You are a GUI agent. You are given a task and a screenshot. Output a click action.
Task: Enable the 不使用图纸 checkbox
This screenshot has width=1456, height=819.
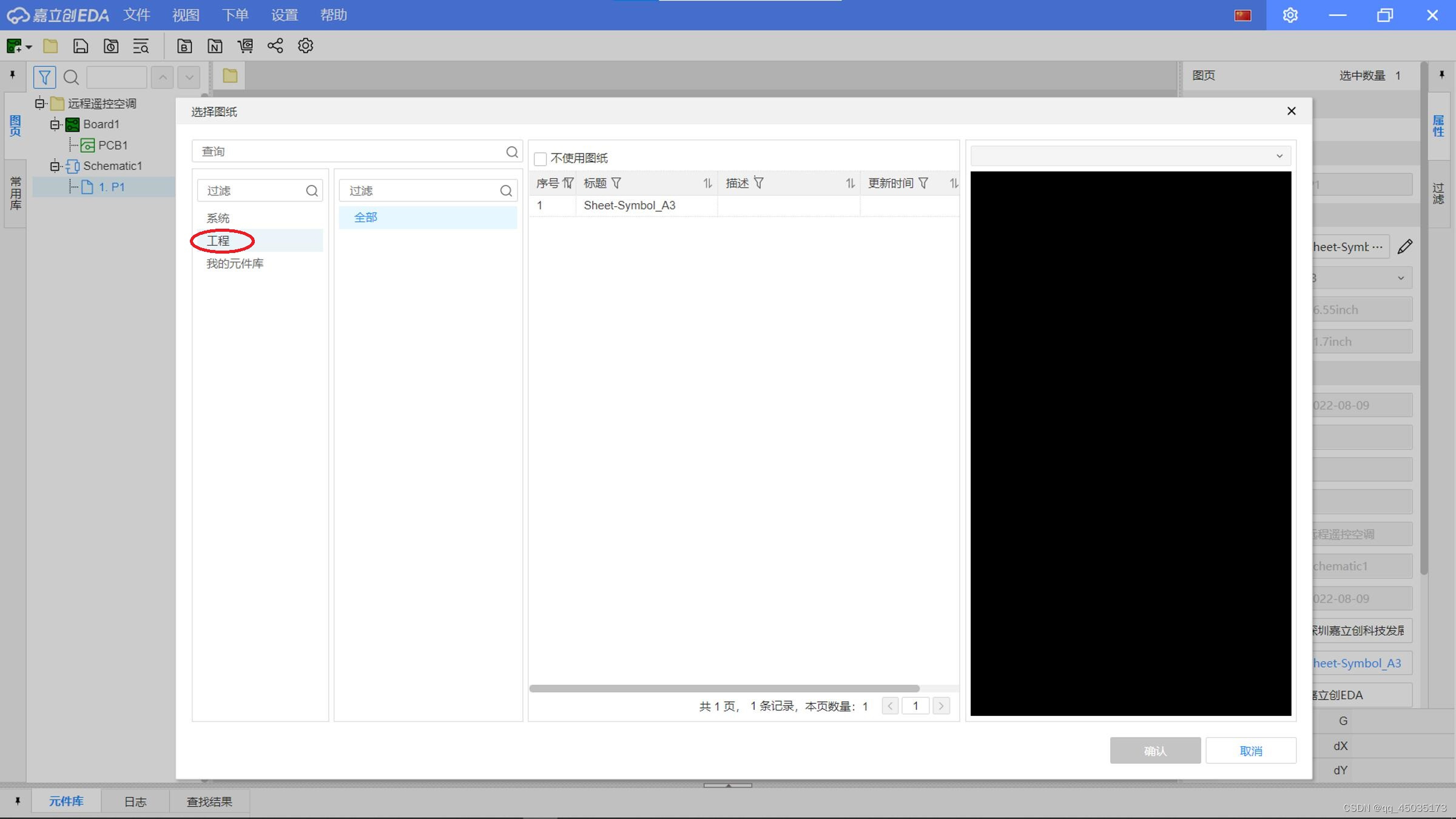[x=540, y=159]
